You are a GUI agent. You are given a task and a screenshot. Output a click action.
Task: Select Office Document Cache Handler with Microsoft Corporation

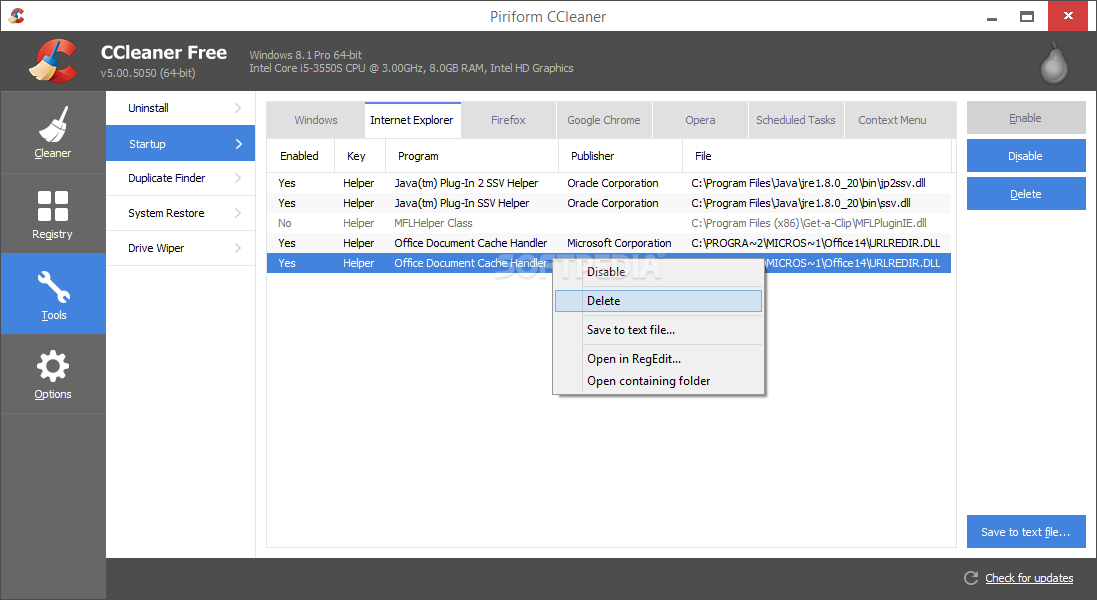pos(609,243)
